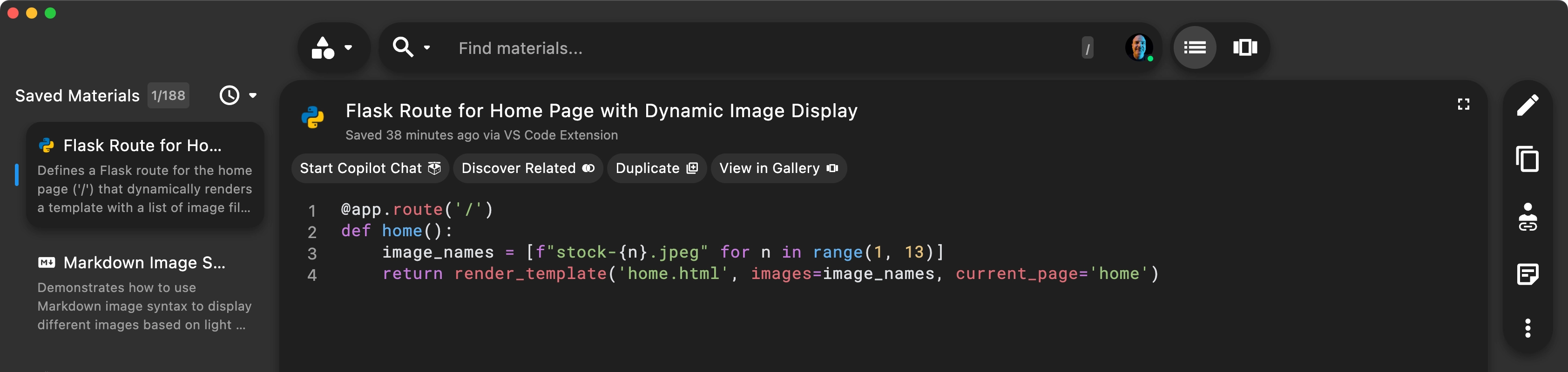1568x372 pixels.
Task: Select the Flask Route for Home saved material
Action: pyautogui.click(x=145, y=176)
